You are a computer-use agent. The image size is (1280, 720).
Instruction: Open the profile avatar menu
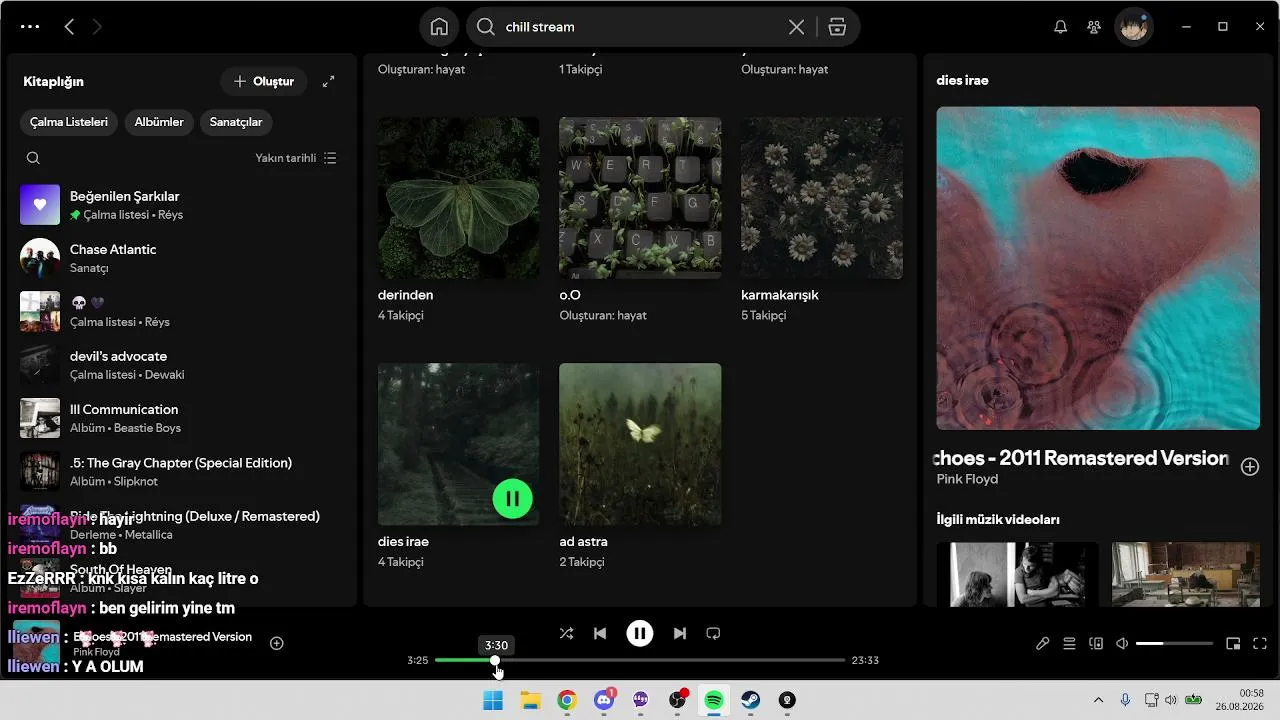1134,27
